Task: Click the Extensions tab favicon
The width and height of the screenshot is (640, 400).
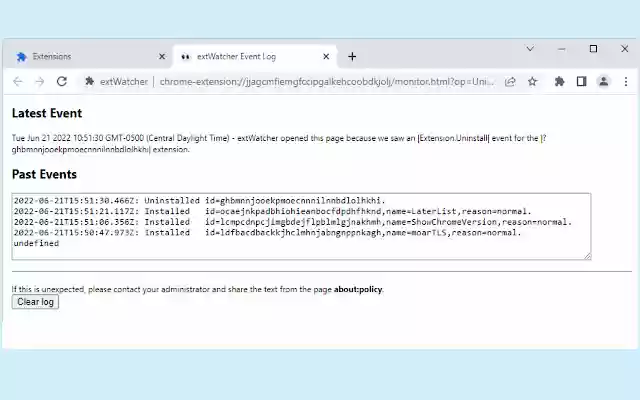Action: pyautogui.click(x=21, y=56)
